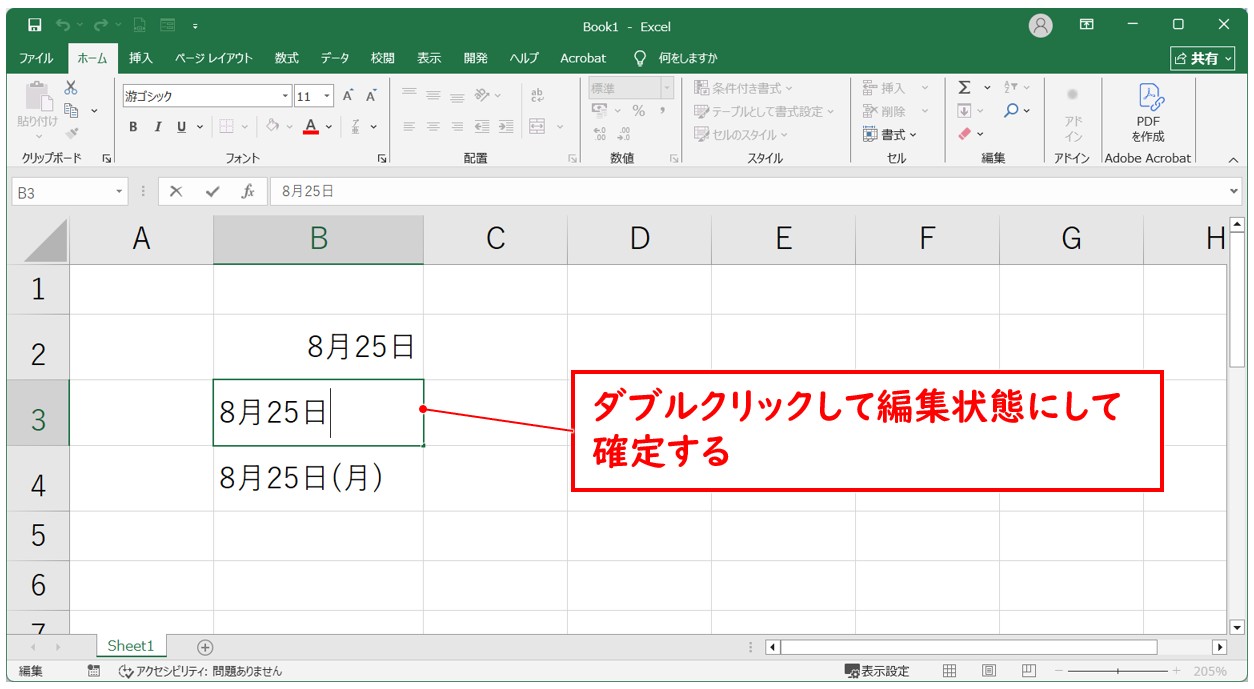Open the Page Layout tab
Screen dimensions: 1254x689
click(x=214, y=58)
